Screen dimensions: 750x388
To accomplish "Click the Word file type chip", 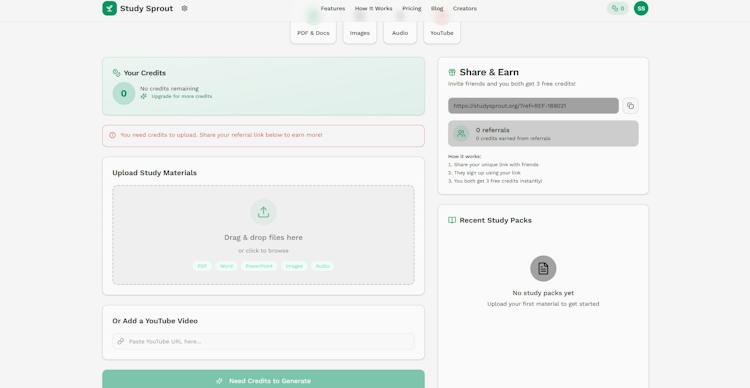I will 226,266.
